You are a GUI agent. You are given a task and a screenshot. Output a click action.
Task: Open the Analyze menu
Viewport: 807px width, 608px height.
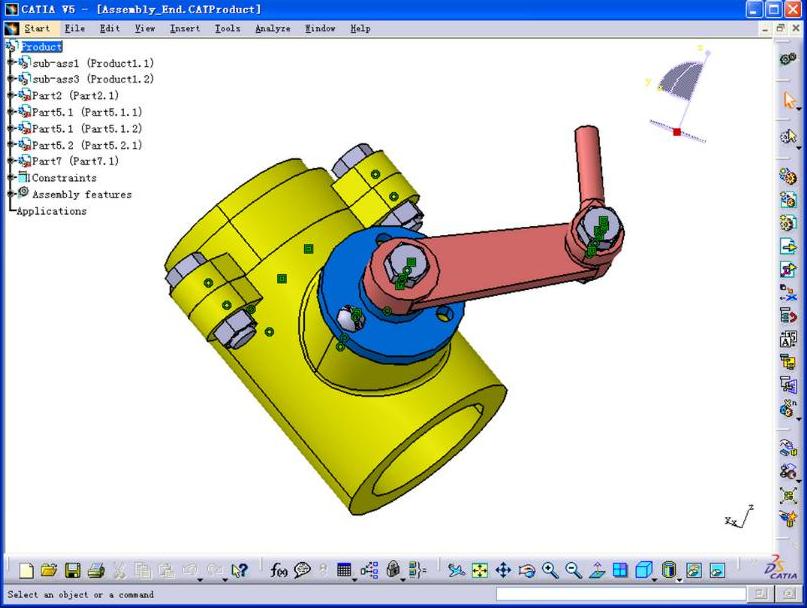(273, 28)
